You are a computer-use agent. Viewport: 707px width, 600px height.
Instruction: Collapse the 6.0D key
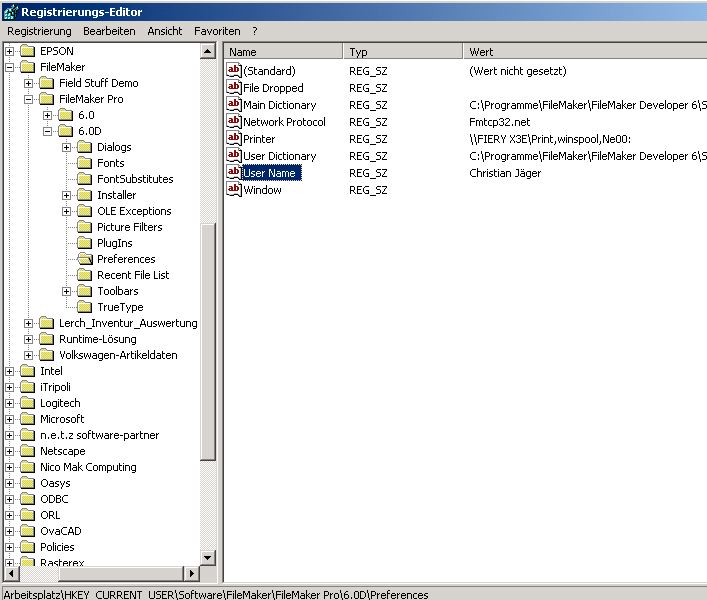(47, 132)
